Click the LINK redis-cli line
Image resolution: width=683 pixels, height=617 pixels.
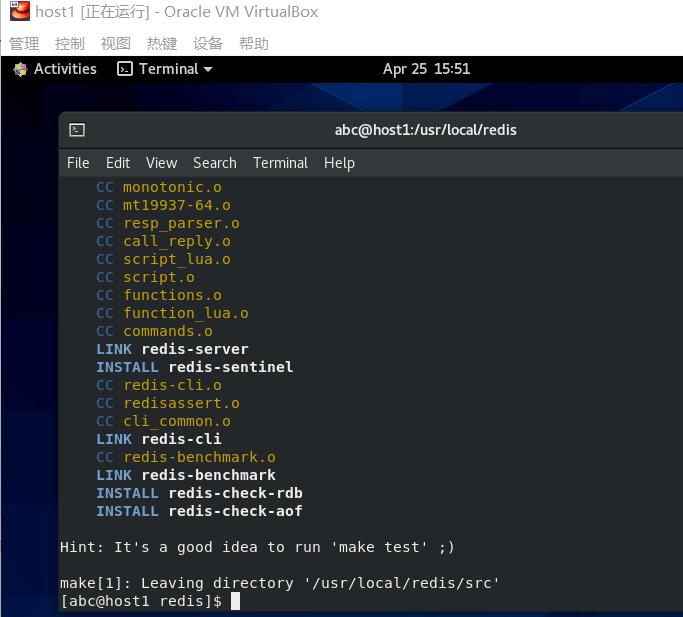(159, 439)
